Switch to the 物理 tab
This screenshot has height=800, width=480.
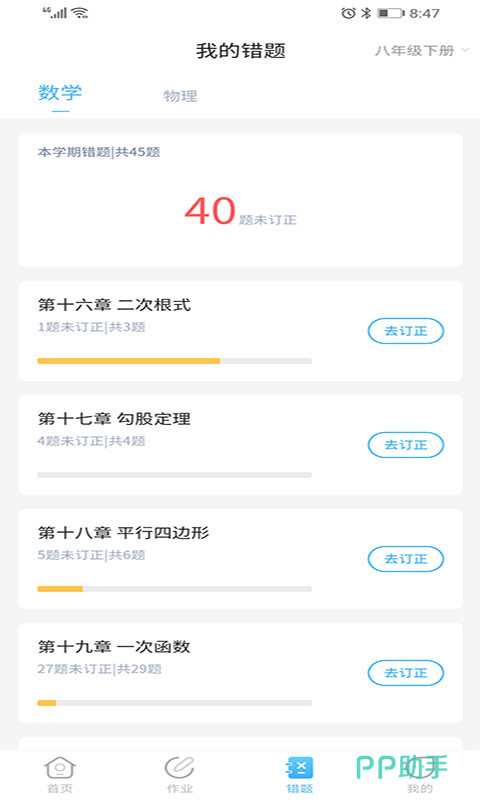pos(180,96)
